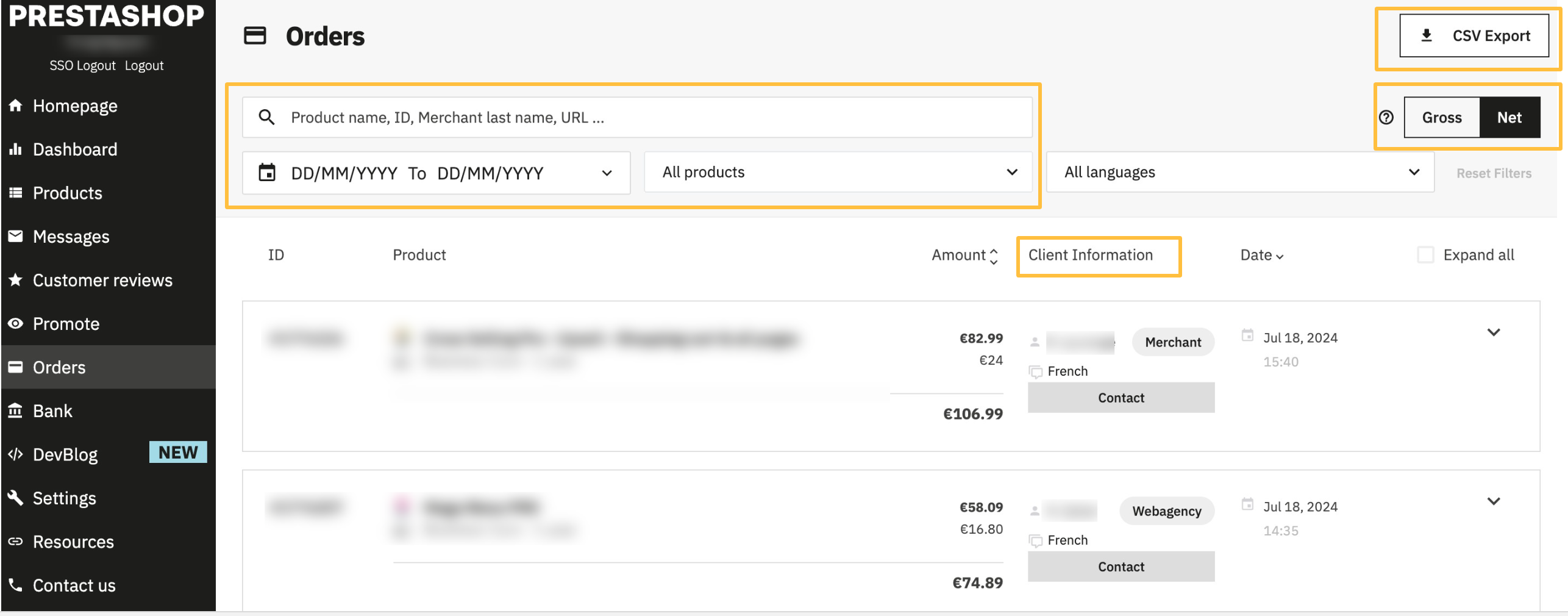Click the CSV Export button
The width and height of the screenshot is (1568, 616).
pos(1474,35)
